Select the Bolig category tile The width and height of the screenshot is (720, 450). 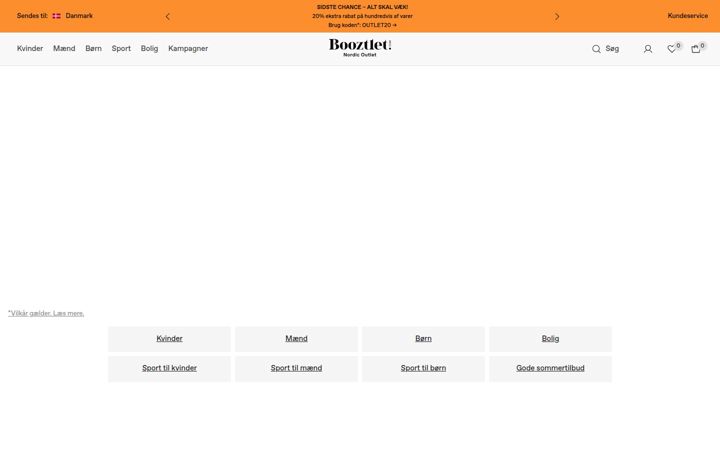[x=551, y=339]
